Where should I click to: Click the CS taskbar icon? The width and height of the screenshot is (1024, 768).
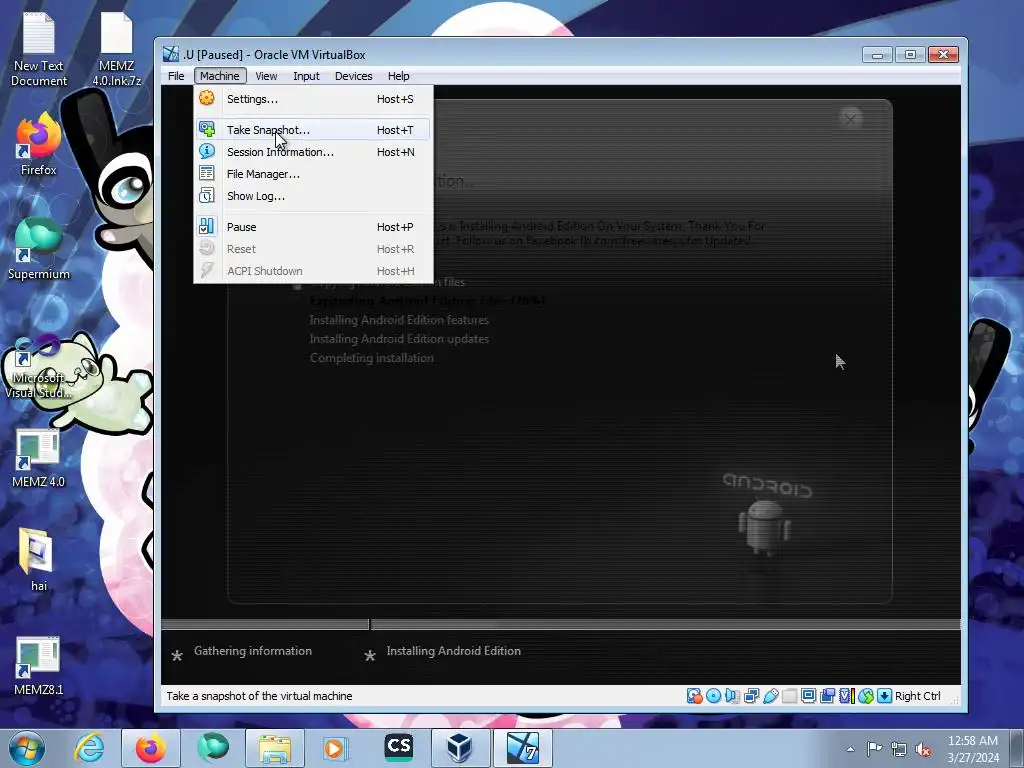pos(398,748)
